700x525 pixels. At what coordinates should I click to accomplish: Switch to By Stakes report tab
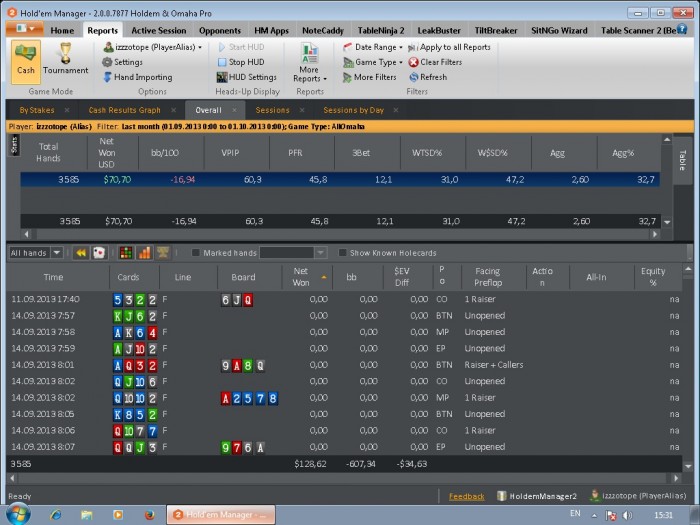point(37,110)
